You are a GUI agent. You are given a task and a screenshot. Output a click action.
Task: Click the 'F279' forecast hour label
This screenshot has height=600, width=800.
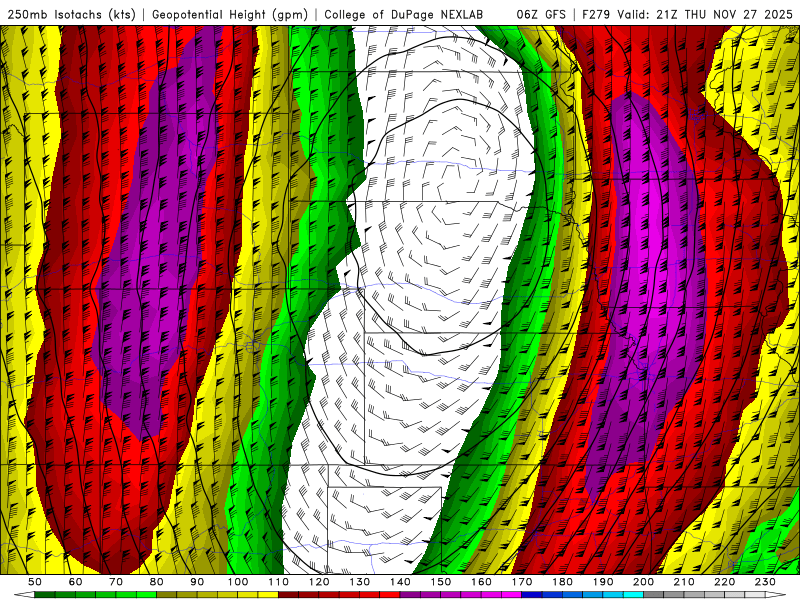tap(596, 14)
